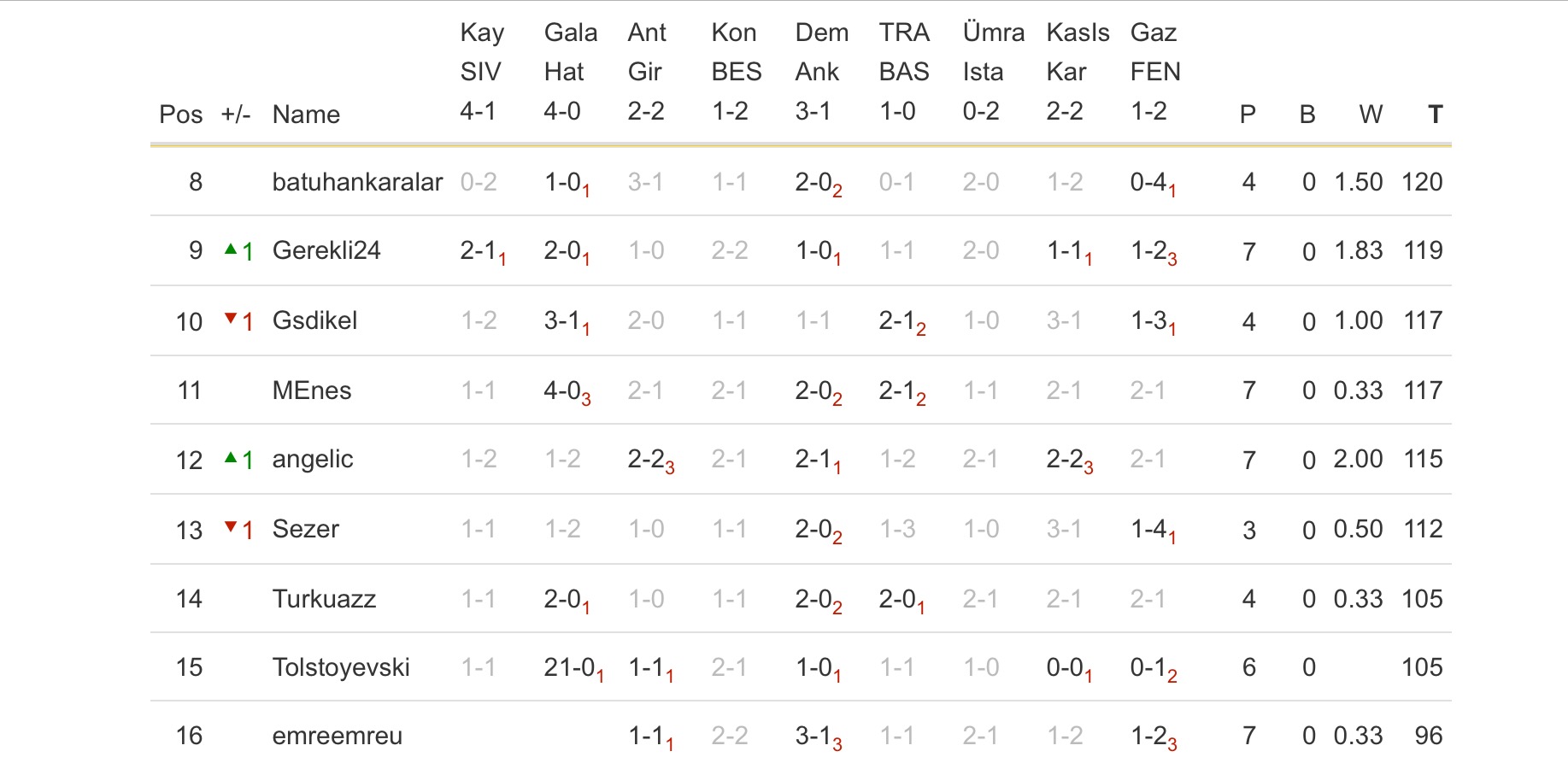Click the TRA BAS 1-0 match header
This screenshot has width=1568, height=763.
pyautogui.click(x=905, y=72)
